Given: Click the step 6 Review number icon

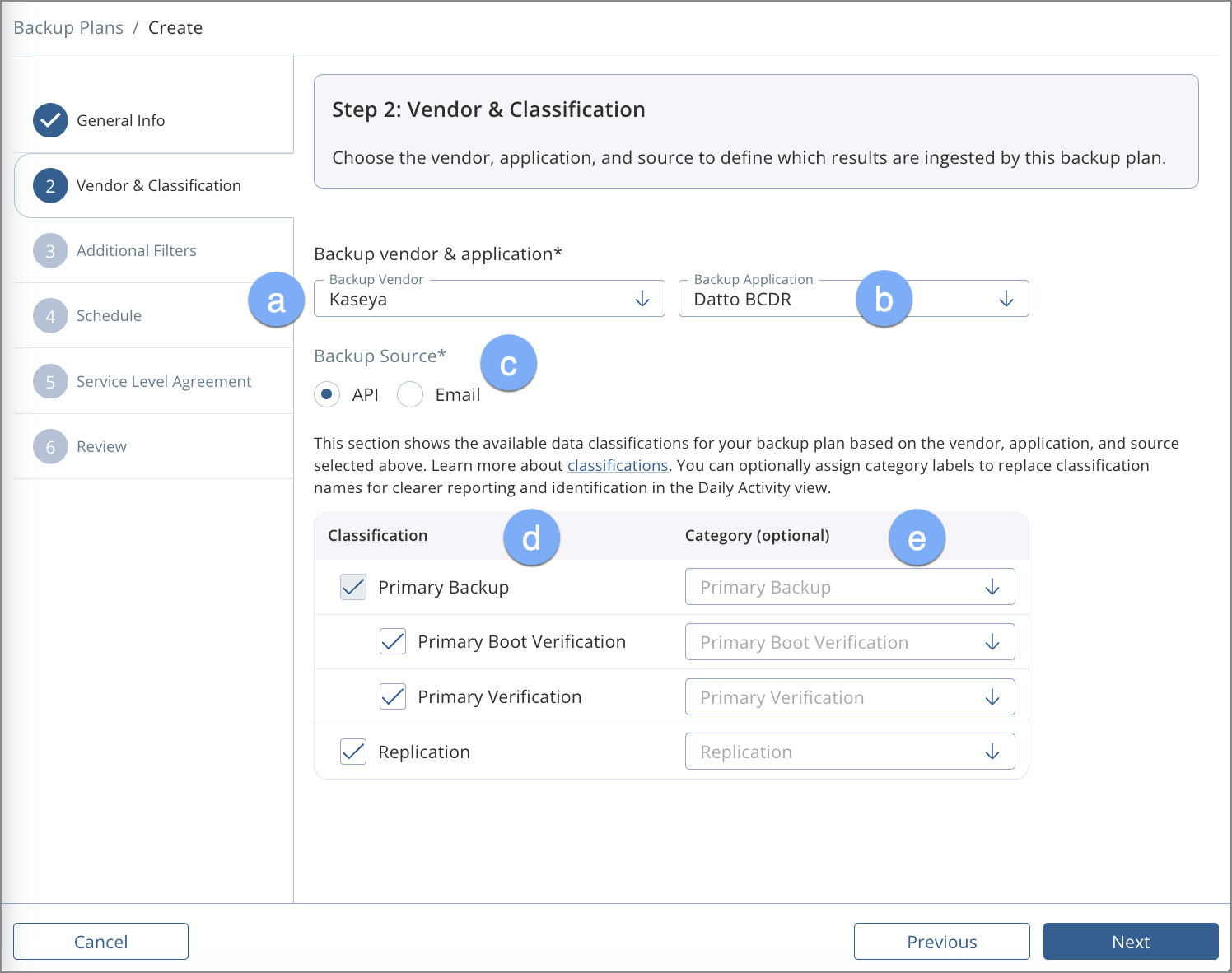Looking at the screenshot, I should 50,447.
